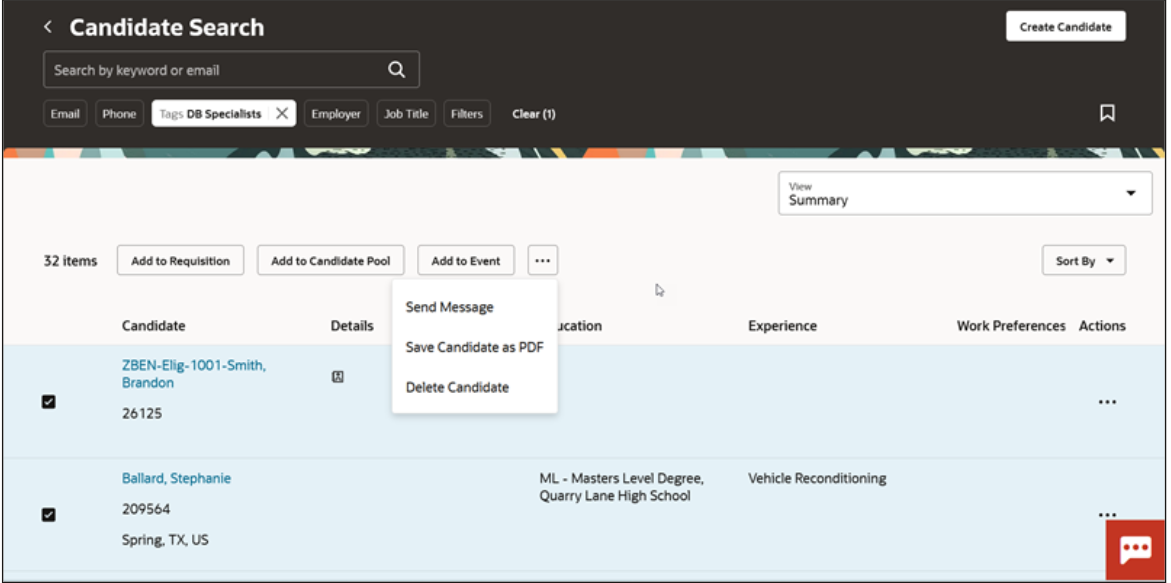Go back using the arrow beside Candidate Search
This screenshot has height=583, width=1171.
(x=48, y=27)
